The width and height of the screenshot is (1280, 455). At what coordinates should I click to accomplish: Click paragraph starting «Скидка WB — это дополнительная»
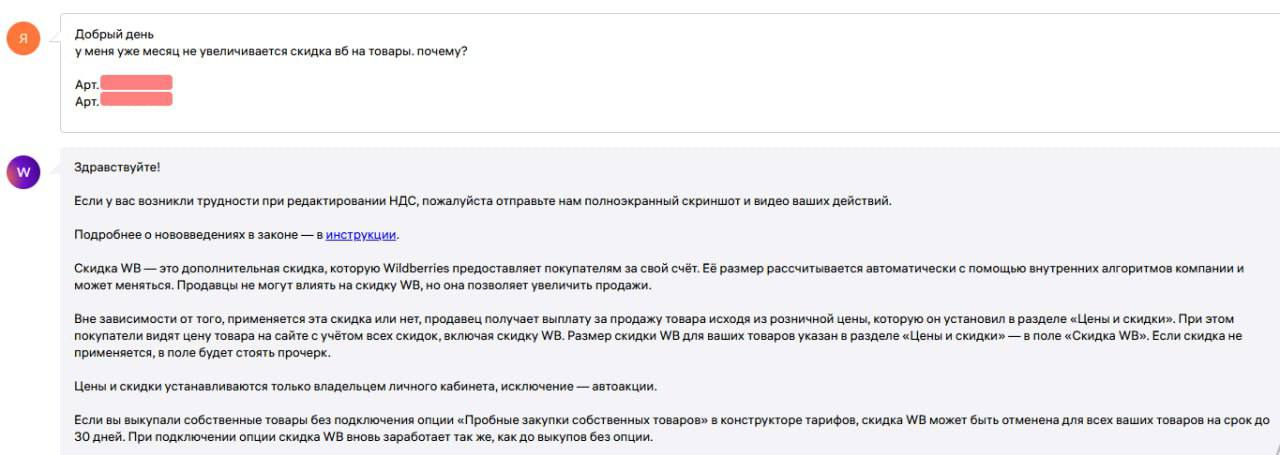click(x=660, y=277)
